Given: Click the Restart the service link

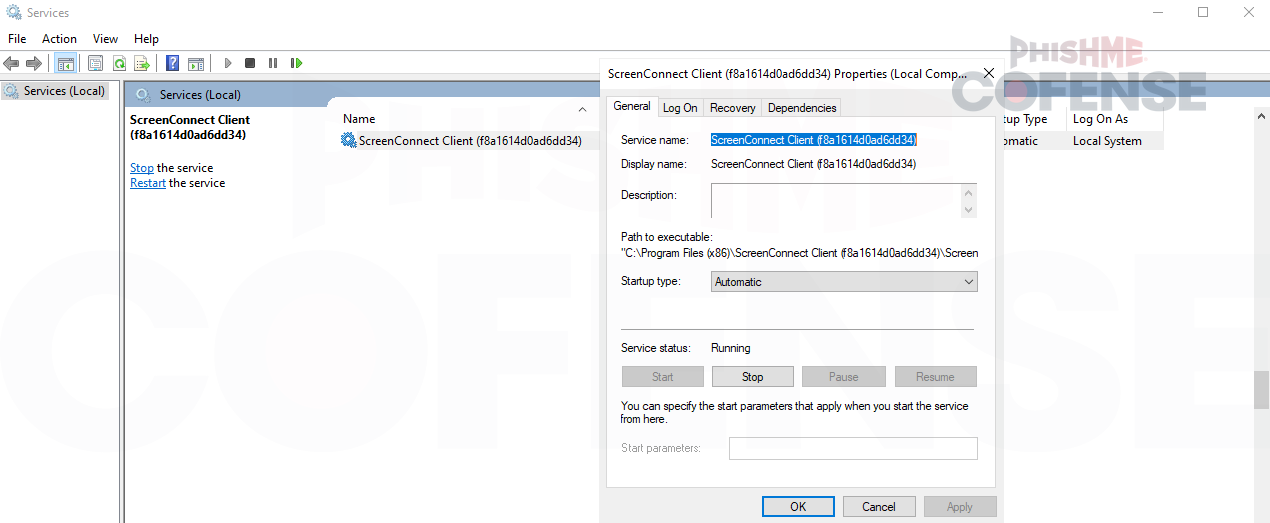Looking at the screenshot, I should click(148, 183).
